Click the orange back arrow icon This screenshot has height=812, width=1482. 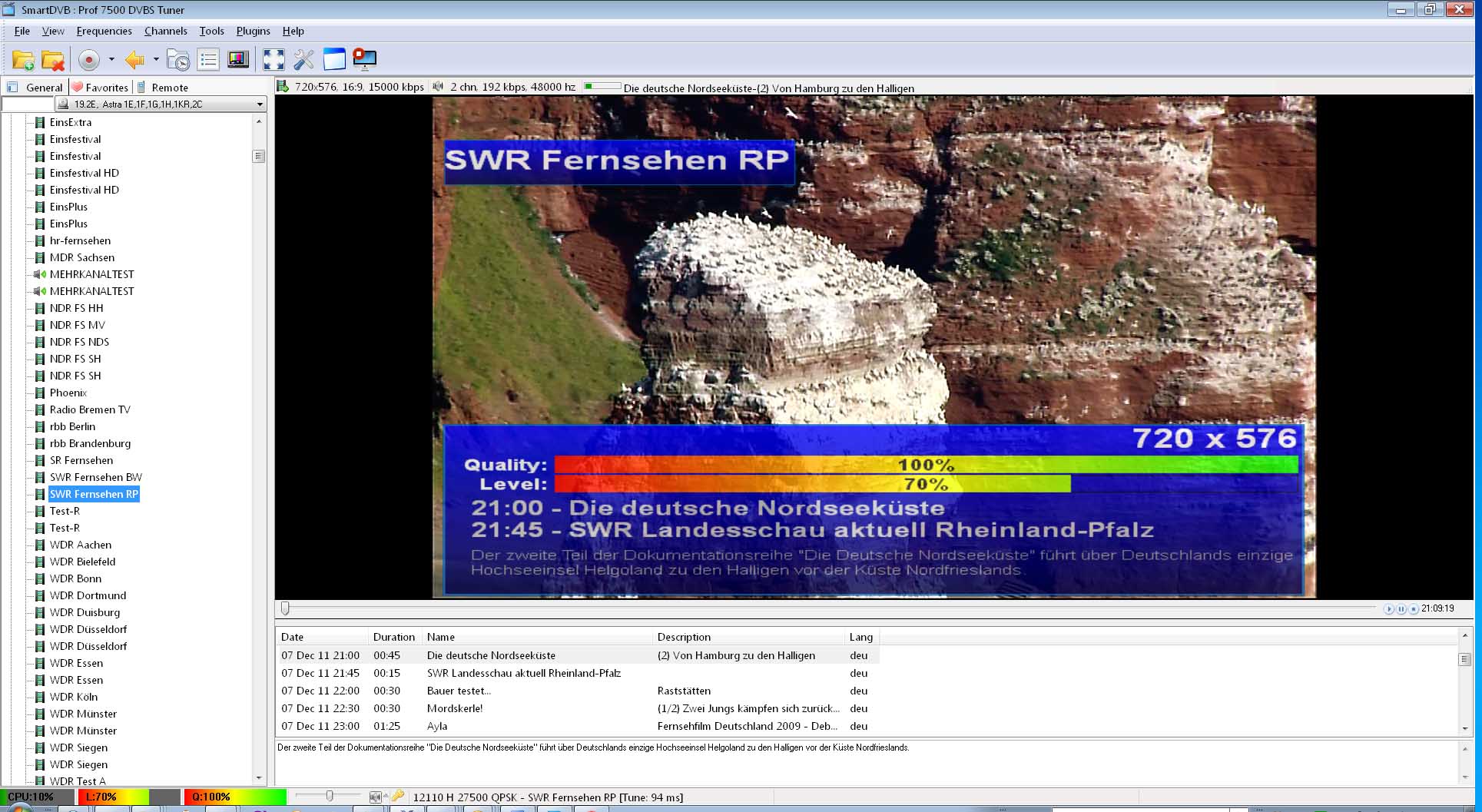tap(134, 60)
